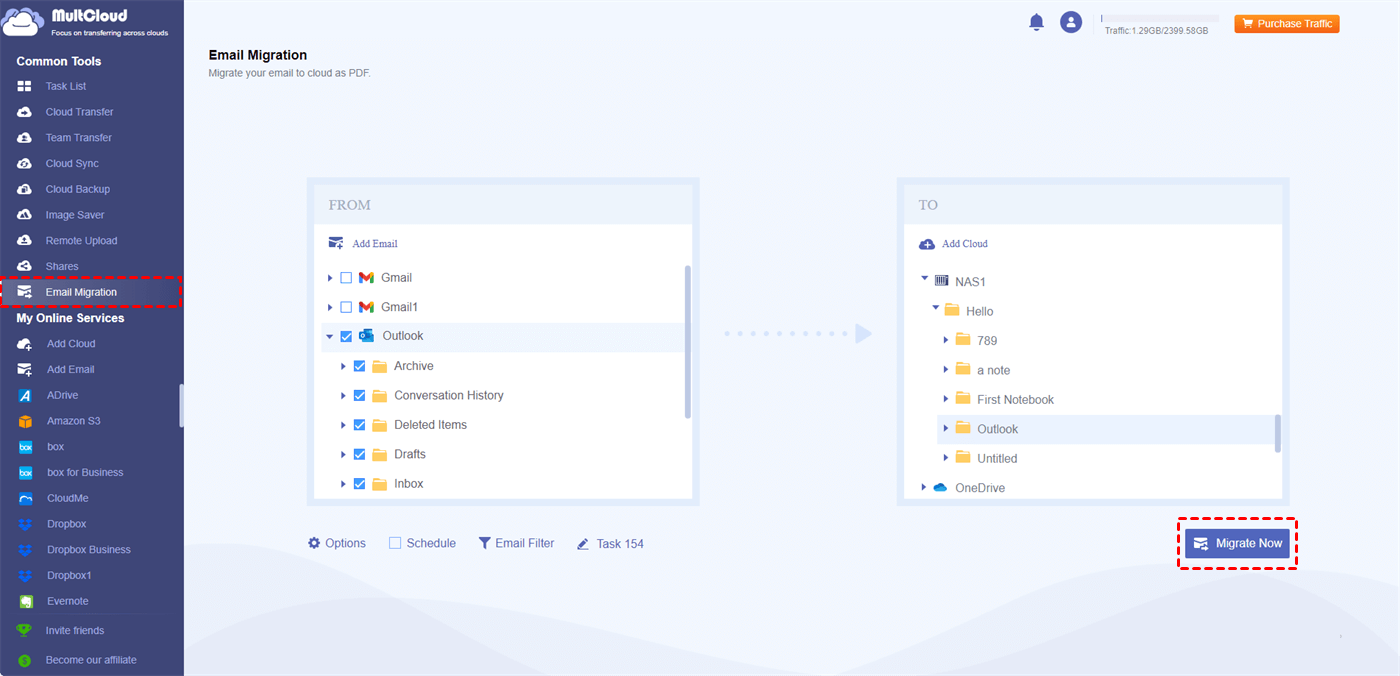Click the Invite friends trophy icon
This screenshot has height=676, width=1400.
click(25, 631)
